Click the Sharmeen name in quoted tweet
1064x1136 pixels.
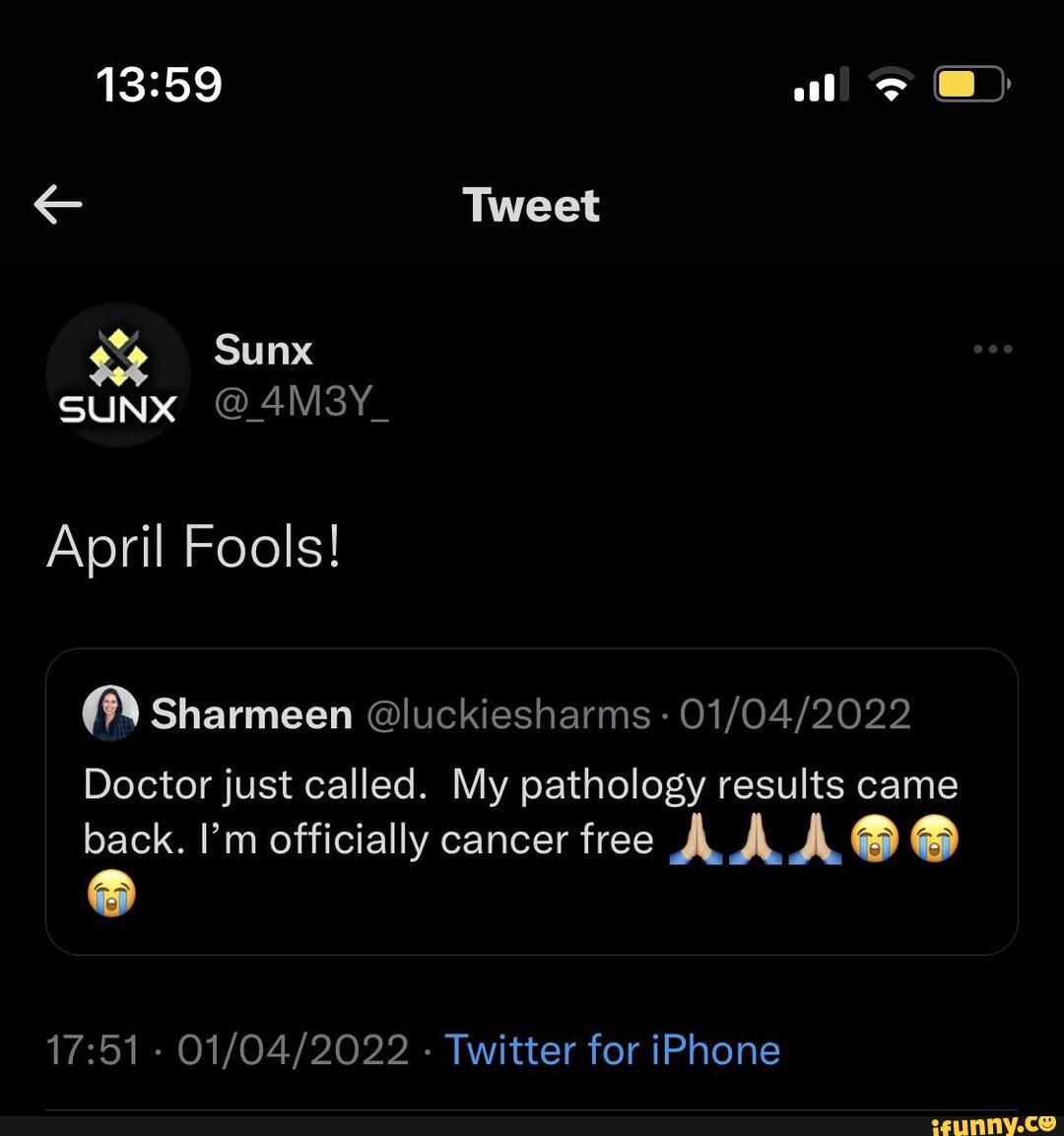coord(251,713)
